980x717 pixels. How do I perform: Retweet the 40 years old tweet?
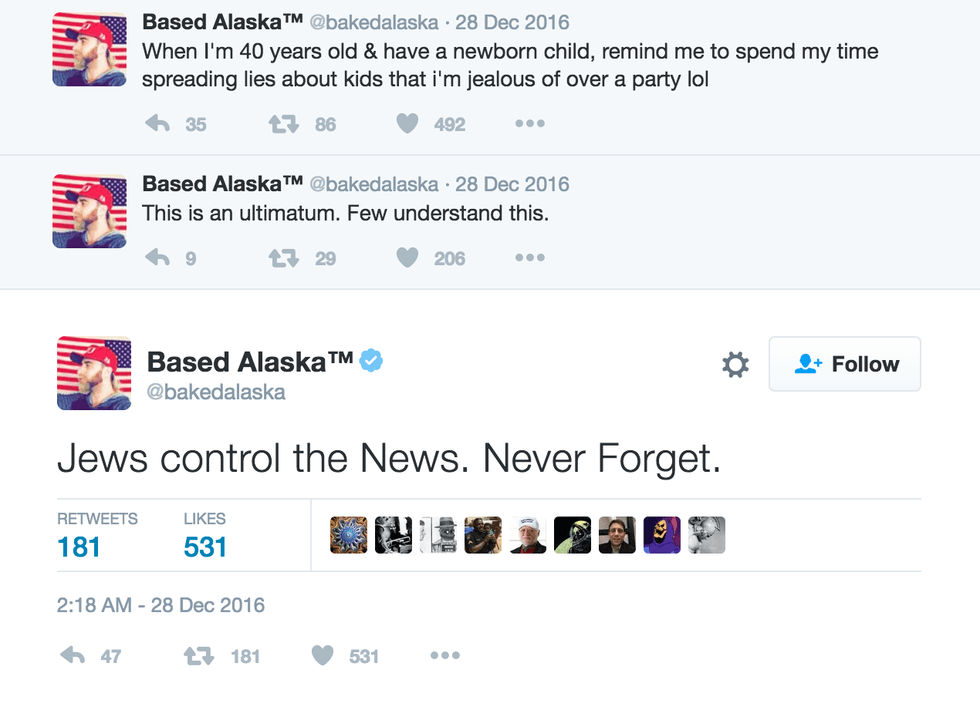284,124
